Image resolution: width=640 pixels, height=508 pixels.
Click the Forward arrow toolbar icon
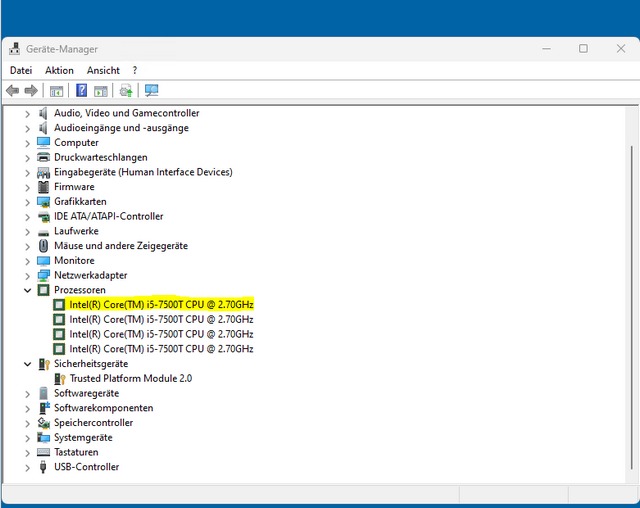31,91
